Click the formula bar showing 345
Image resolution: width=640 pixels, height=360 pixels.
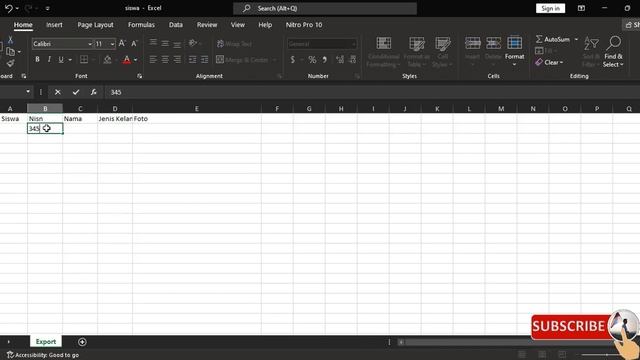point(372,92)
